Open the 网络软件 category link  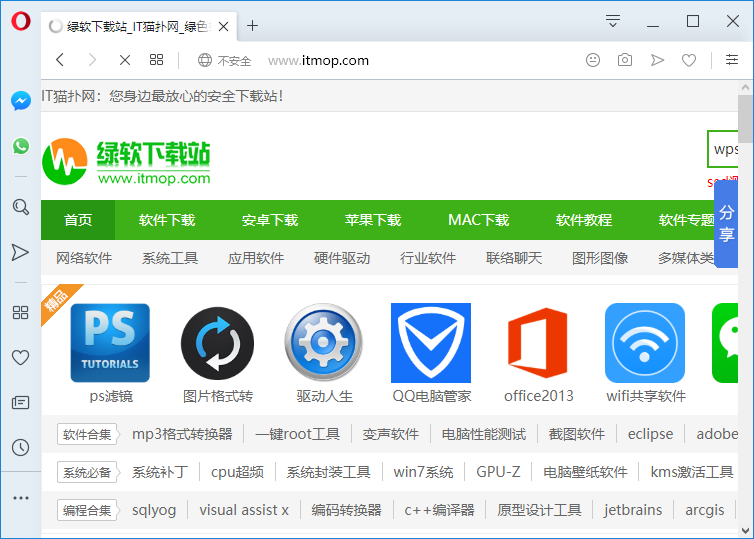coord(84,258)
